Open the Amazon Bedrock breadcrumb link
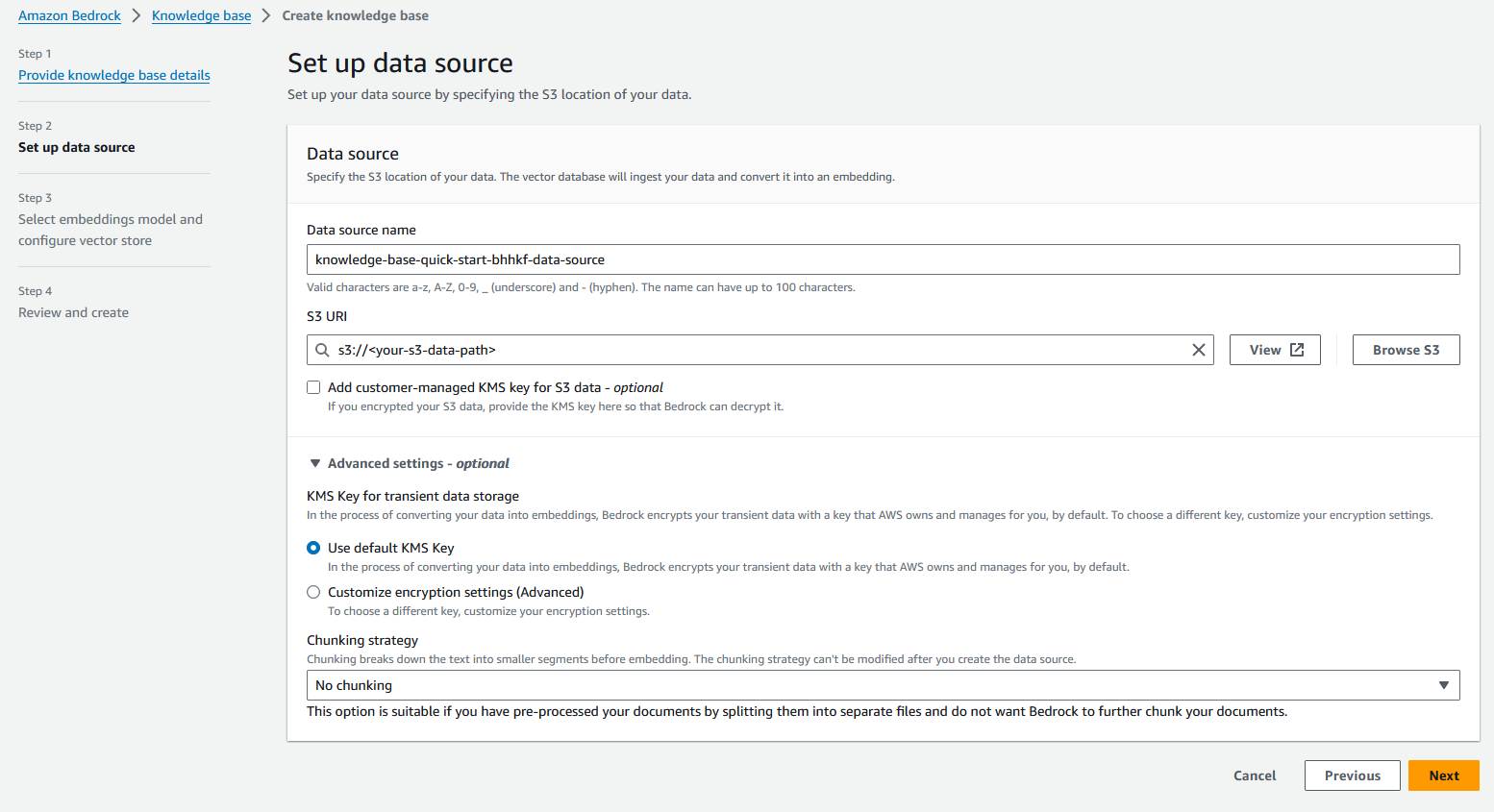This screenshot has width=1494, height=812. [69, 15]
